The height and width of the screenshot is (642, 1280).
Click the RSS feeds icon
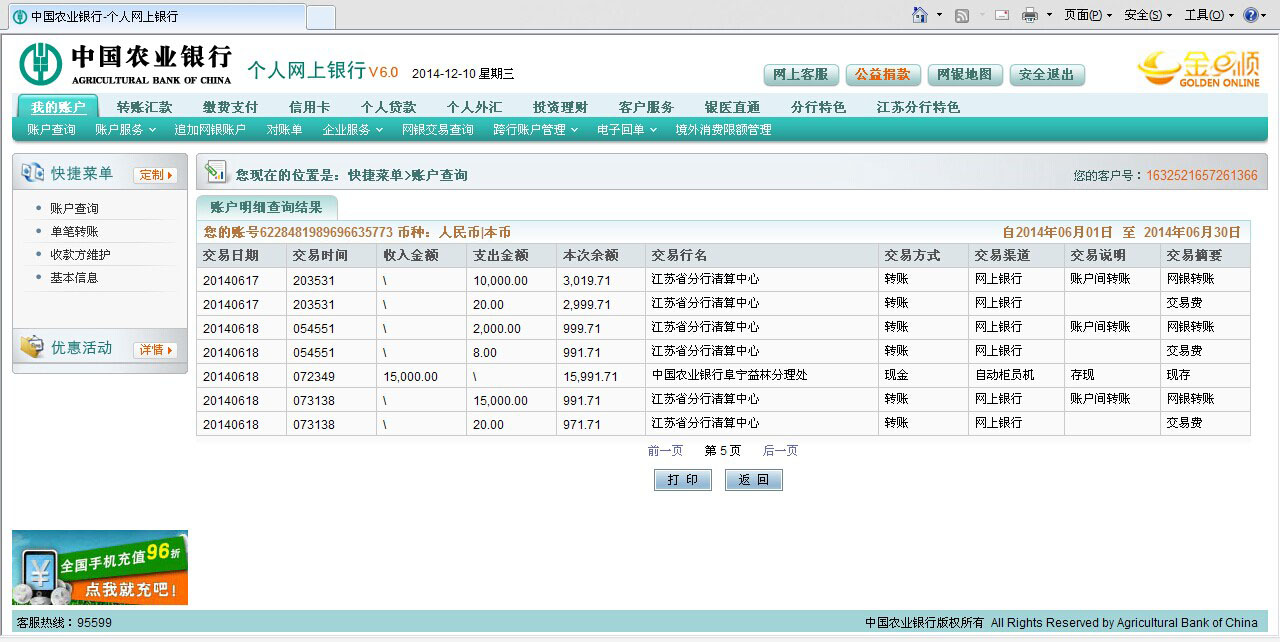click(962, 15)
